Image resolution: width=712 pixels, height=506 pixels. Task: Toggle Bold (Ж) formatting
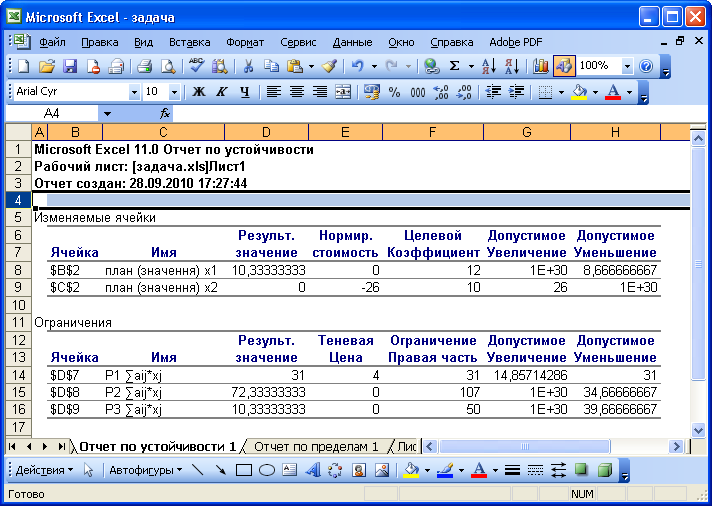click(x=198, y=92)
